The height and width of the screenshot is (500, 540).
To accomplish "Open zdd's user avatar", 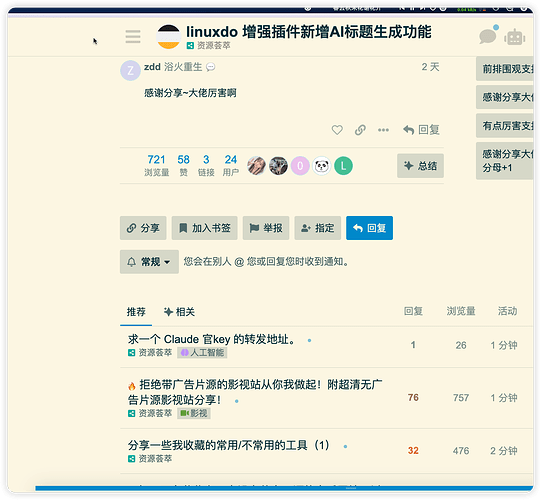I will pyautogui.click(x=130, y=71).
